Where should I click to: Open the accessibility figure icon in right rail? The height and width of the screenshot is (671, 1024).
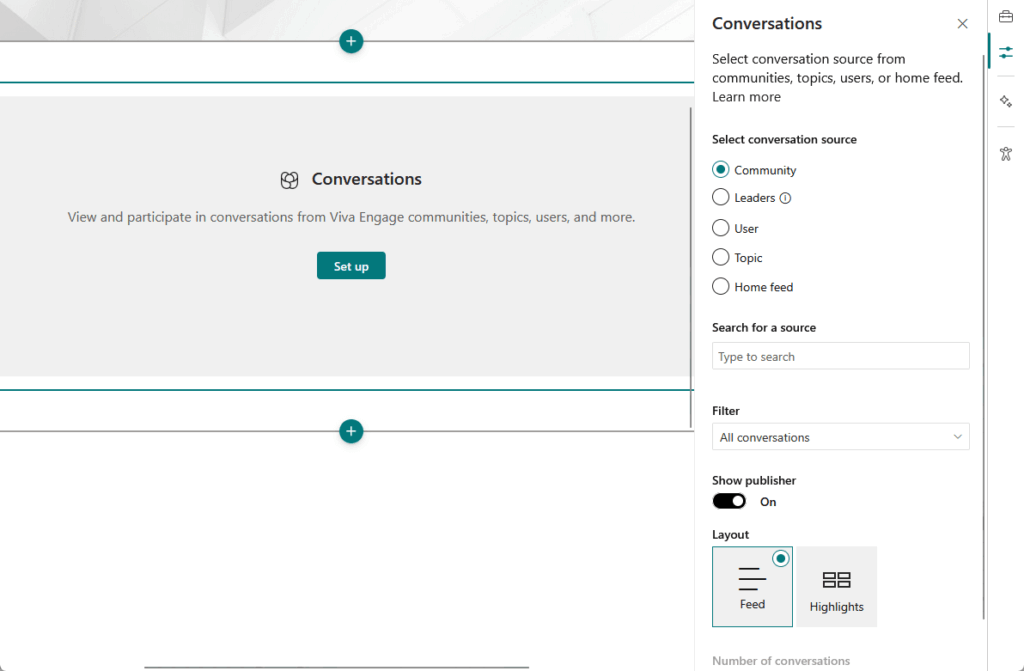pos(1006,154)
